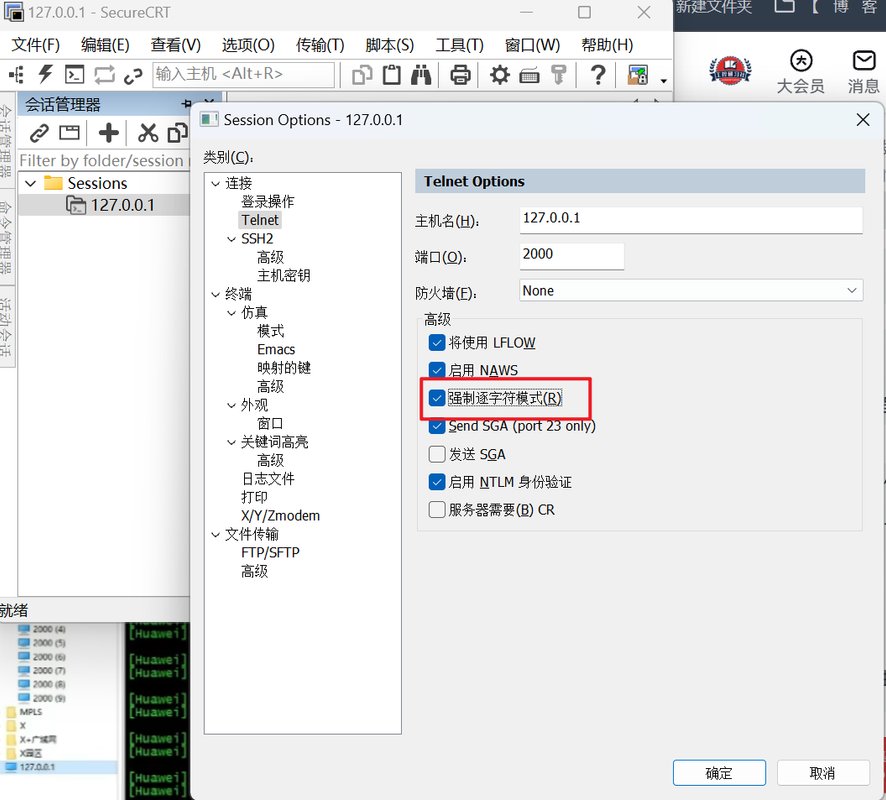Click the Find binoculars icon
The image size is (886, 800).
pyautogui.click(x=421, y=75)
